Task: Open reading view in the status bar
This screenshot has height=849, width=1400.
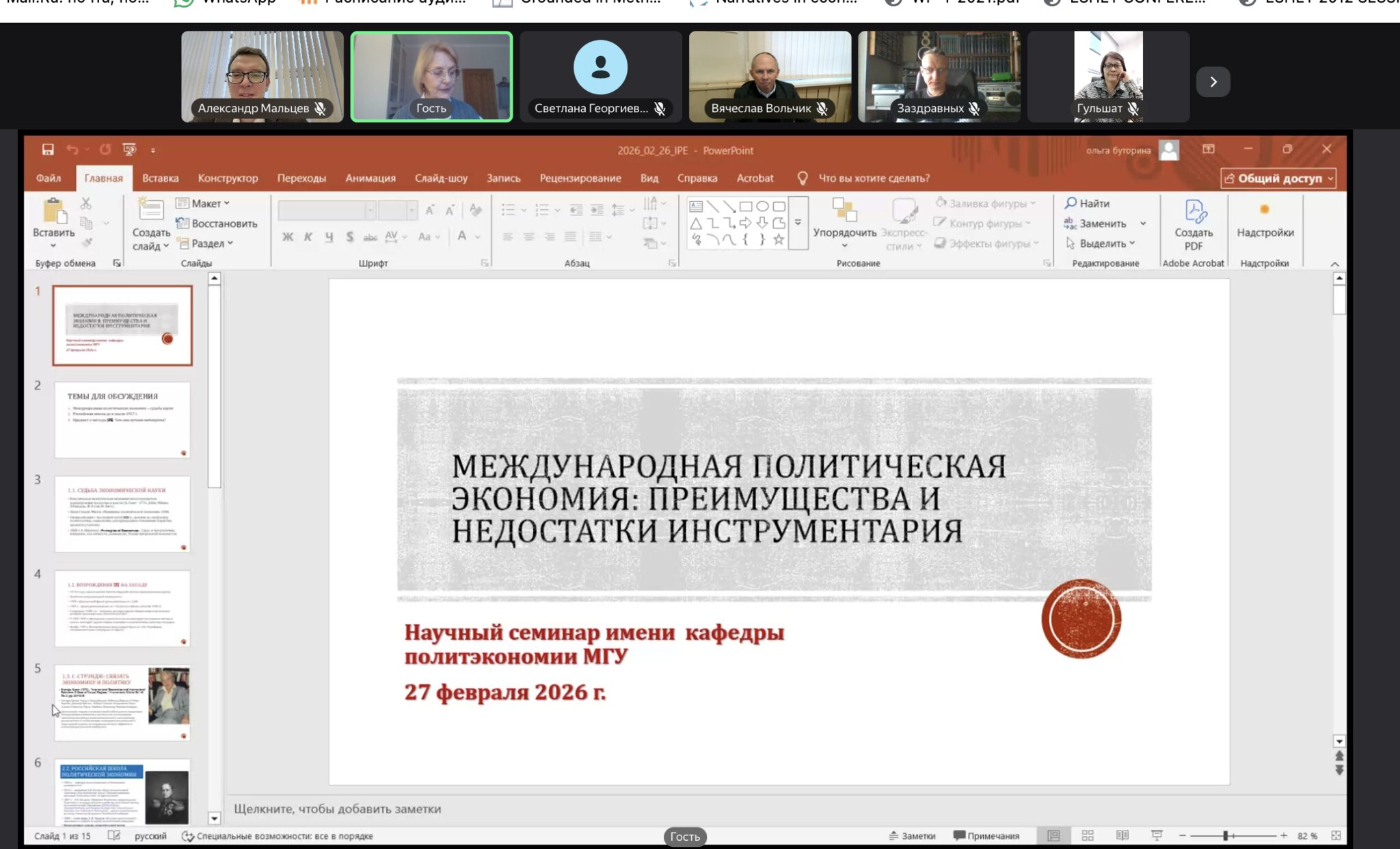Action: coord(1122,835)
